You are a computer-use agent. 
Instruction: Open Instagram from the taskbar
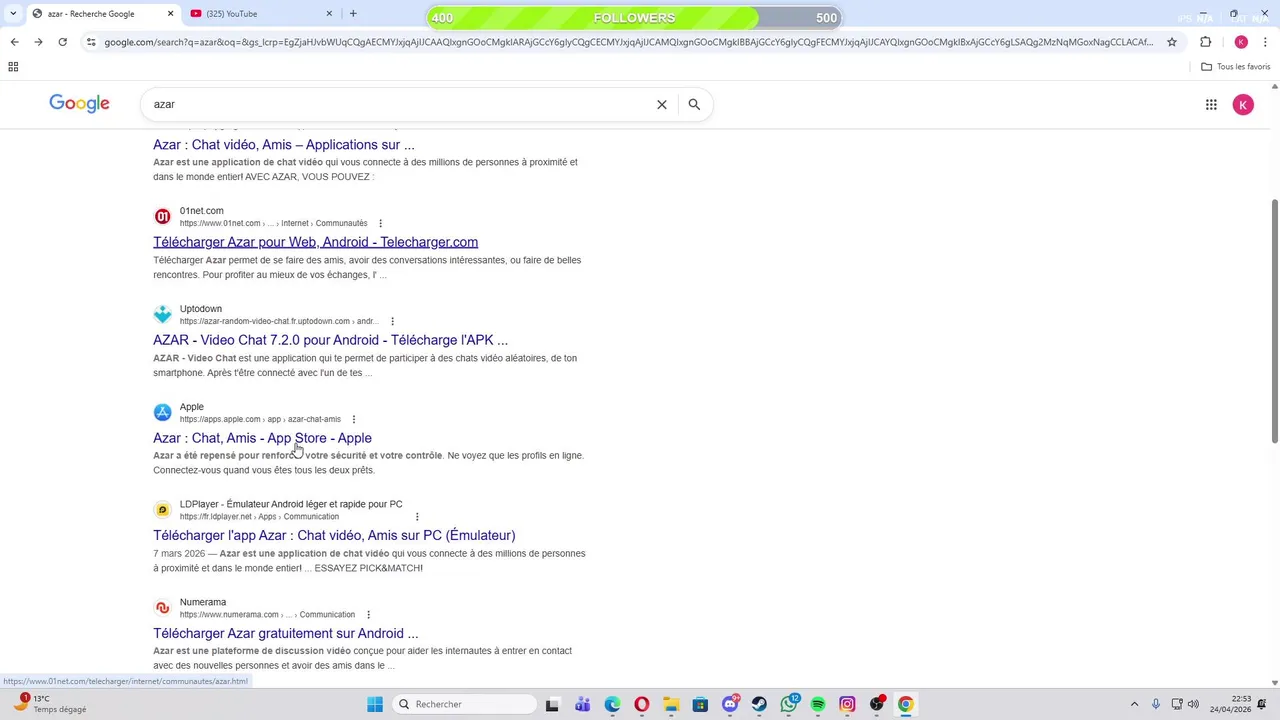pyautogui.click(x=847, y=704)
